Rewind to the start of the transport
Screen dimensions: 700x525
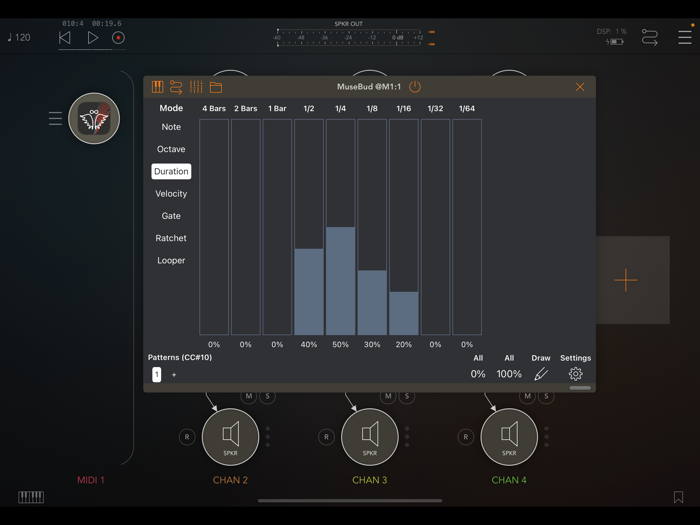(x=65, y=38)
